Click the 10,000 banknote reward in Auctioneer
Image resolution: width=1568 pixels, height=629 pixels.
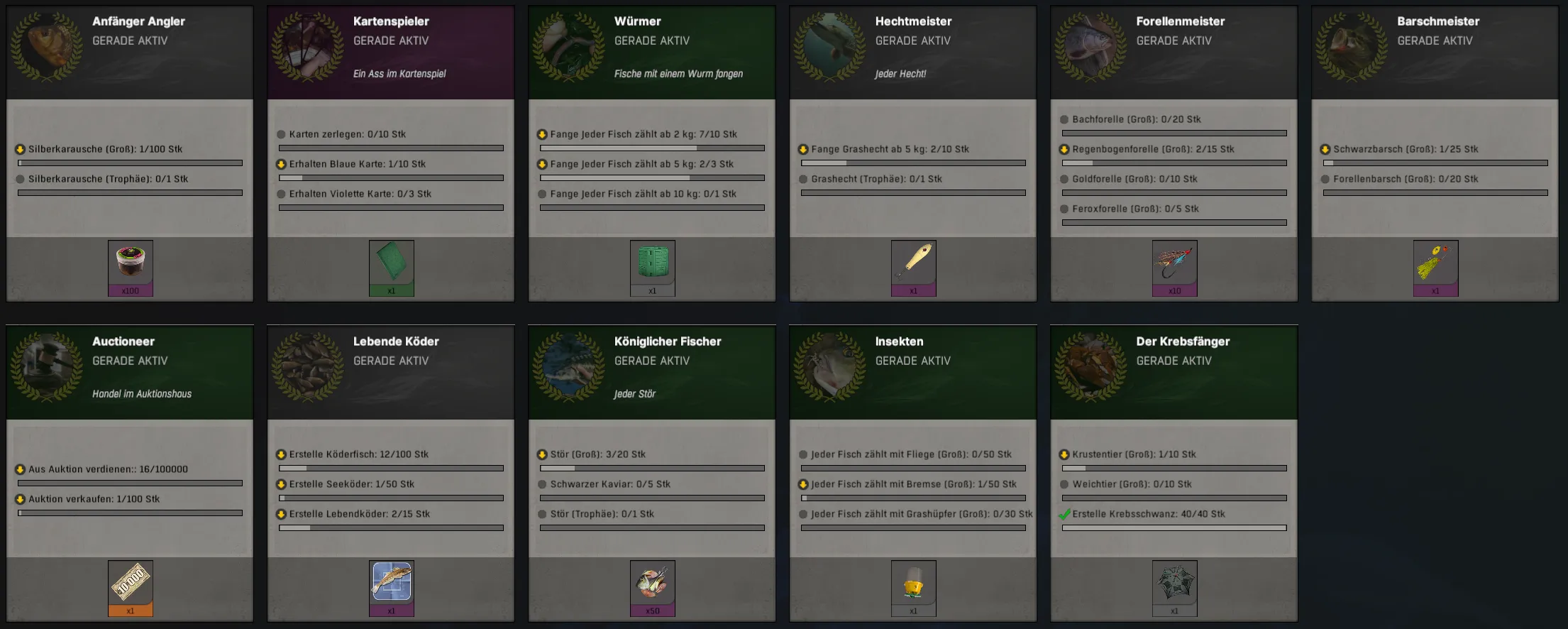point(131,588)
